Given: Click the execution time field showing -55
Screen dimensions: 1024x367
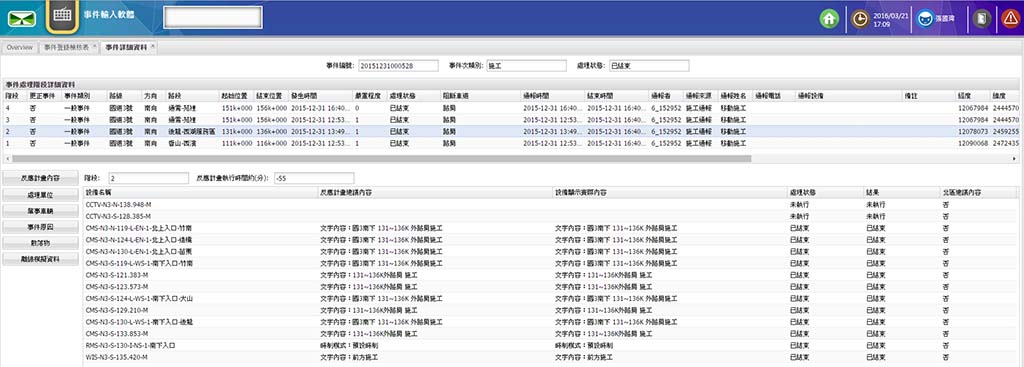Looking at the screenshot, I should pyautogui.click(x=314, y=178).
